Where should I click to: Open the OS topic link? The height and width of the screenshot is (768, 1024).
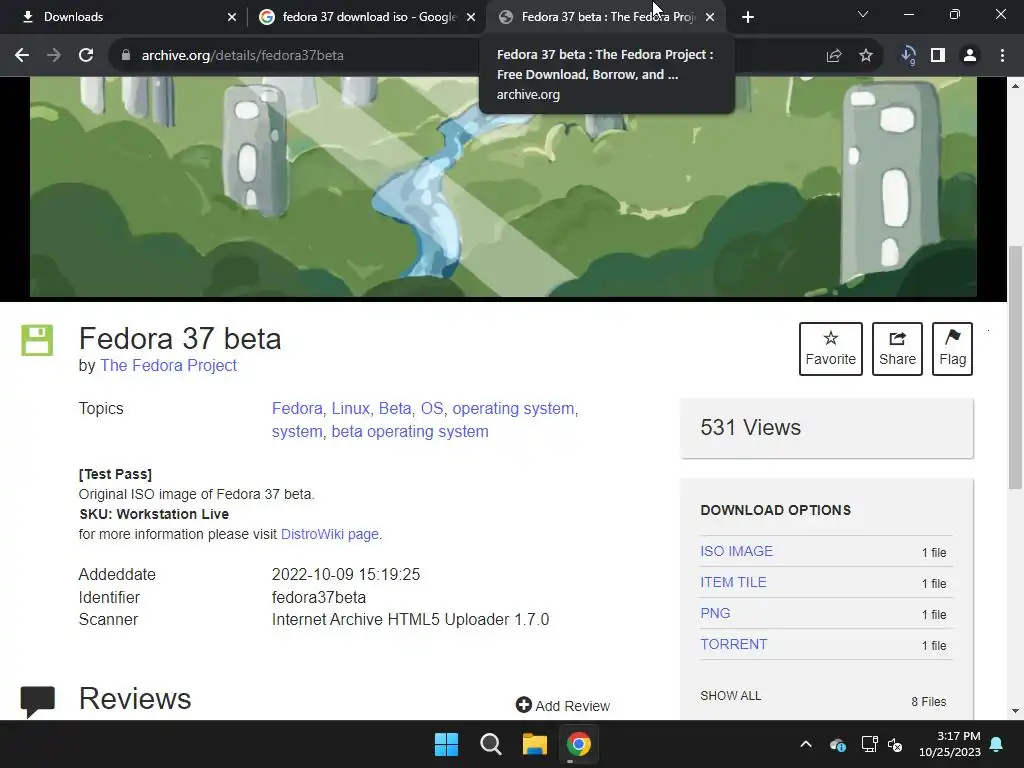(432, 409)
